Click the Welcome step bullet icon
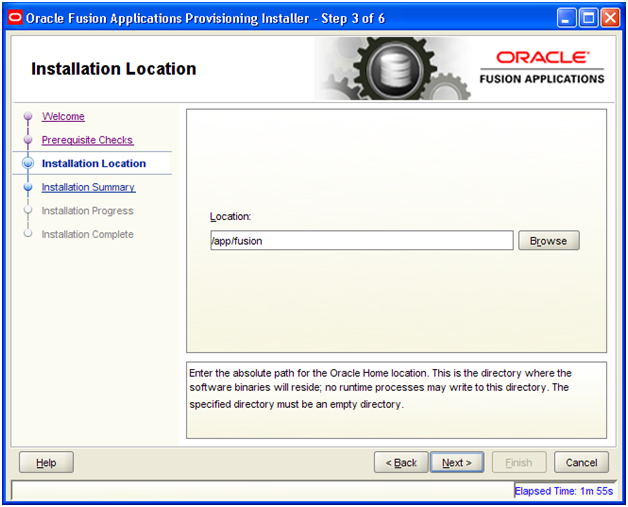 tap(28, 116)
